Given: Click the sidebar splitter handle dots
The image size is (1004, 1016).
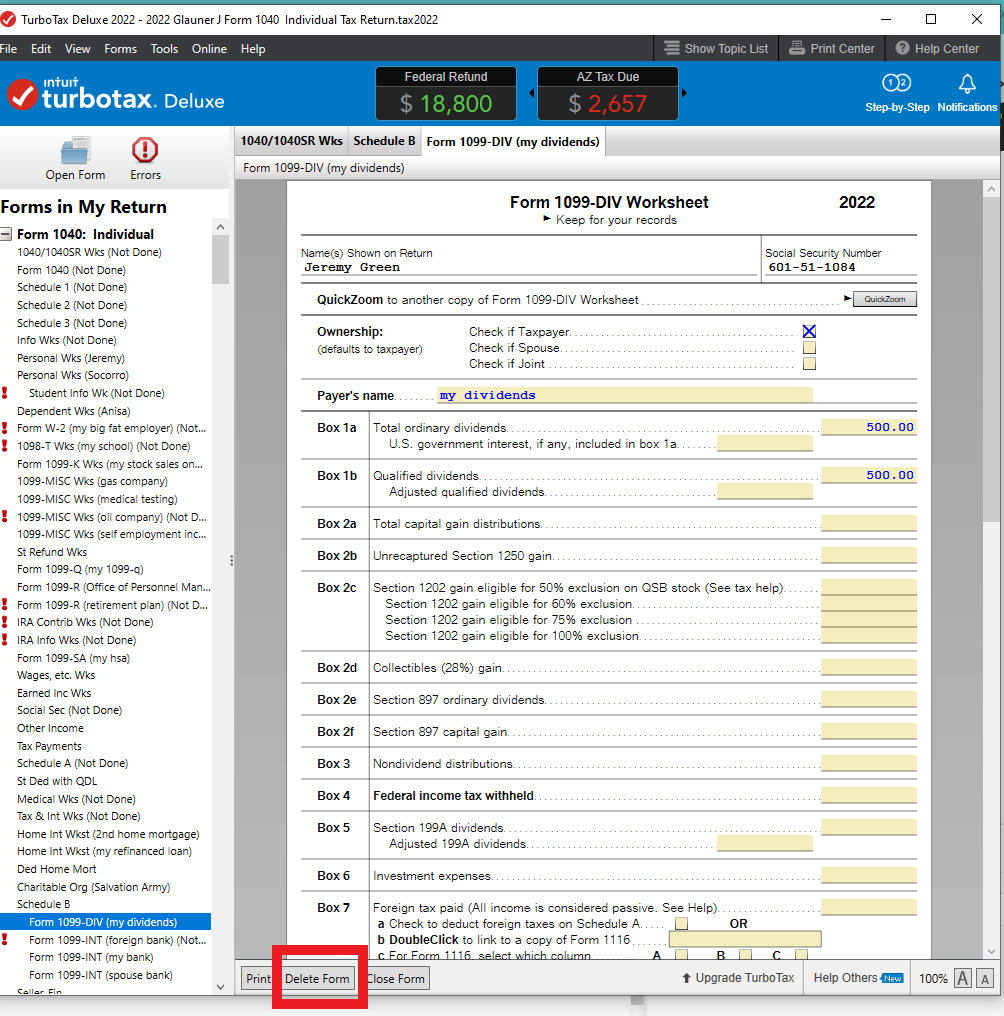Looking at the screenshot, I should [231, 561].
